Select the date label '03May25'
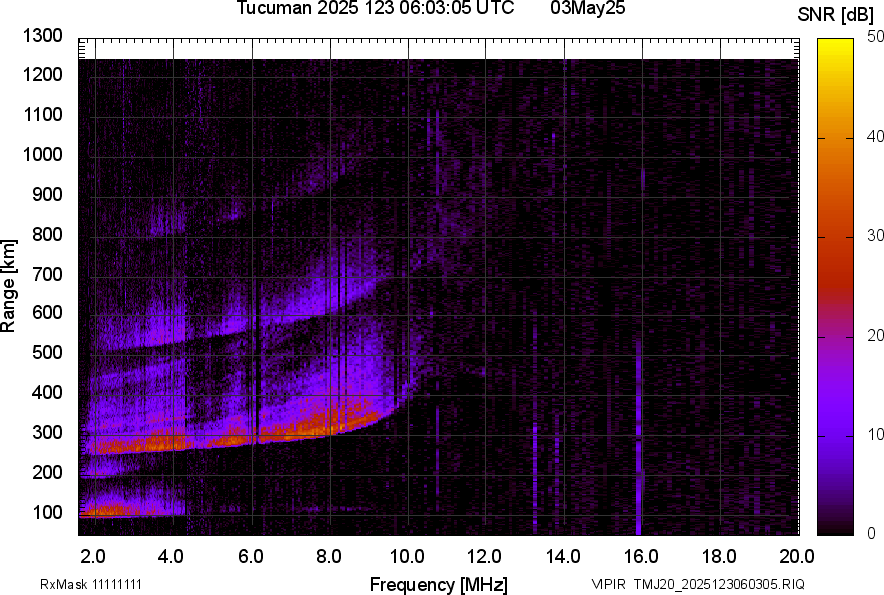This screenshot has width=884, height=595. coord(588,8)
